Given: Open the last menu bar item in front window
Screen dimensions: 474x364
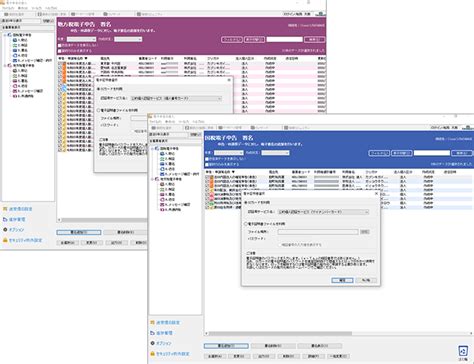Looking at the screenshot, I should 199,122.
